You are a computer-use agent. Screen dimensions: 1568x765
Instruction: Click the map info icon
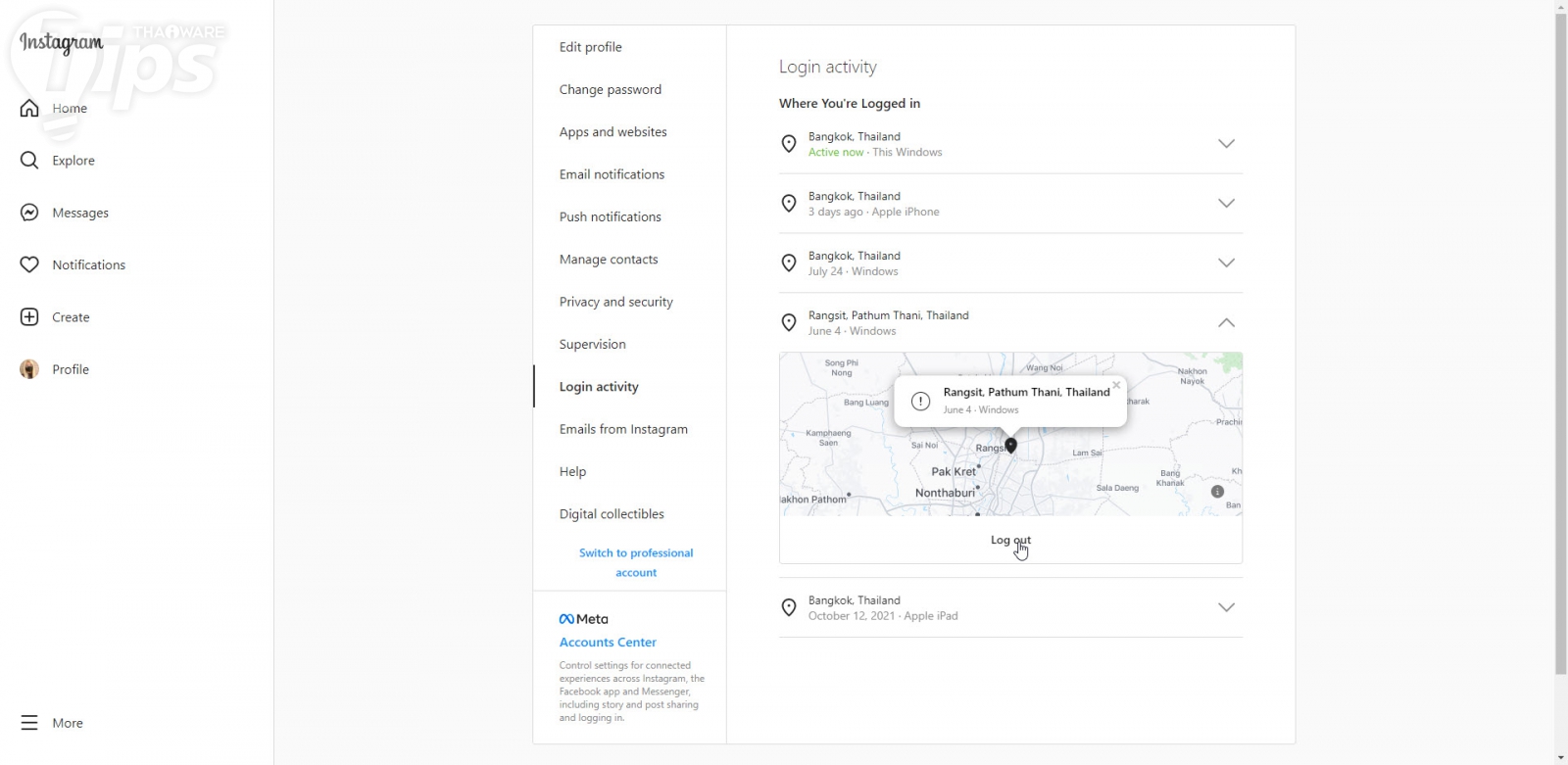click(1217, 492)
